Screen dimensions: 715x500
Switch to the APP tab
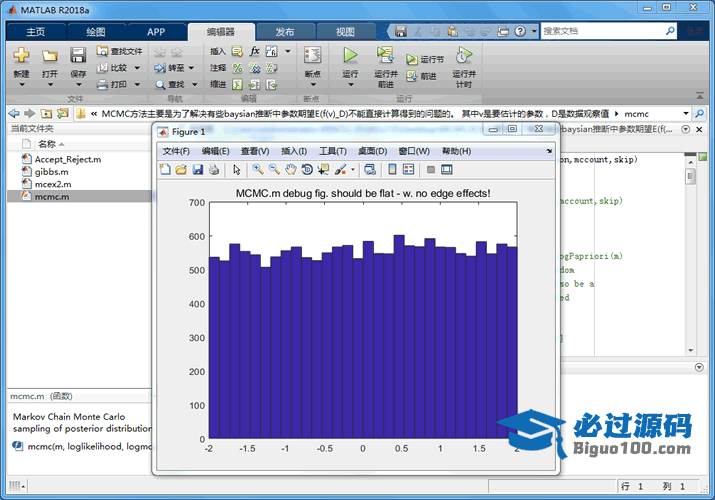[x=156, y=32]
